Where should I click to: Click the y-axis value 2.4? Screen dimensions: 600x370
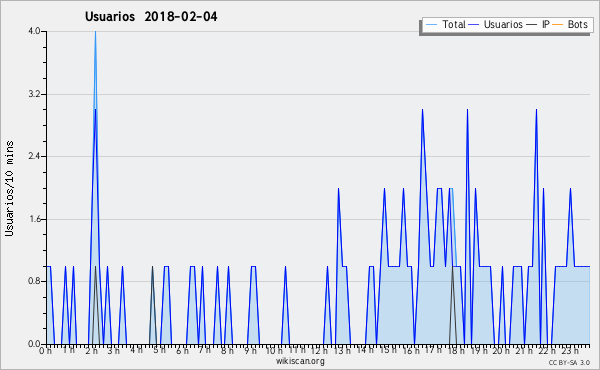point(34,156)
